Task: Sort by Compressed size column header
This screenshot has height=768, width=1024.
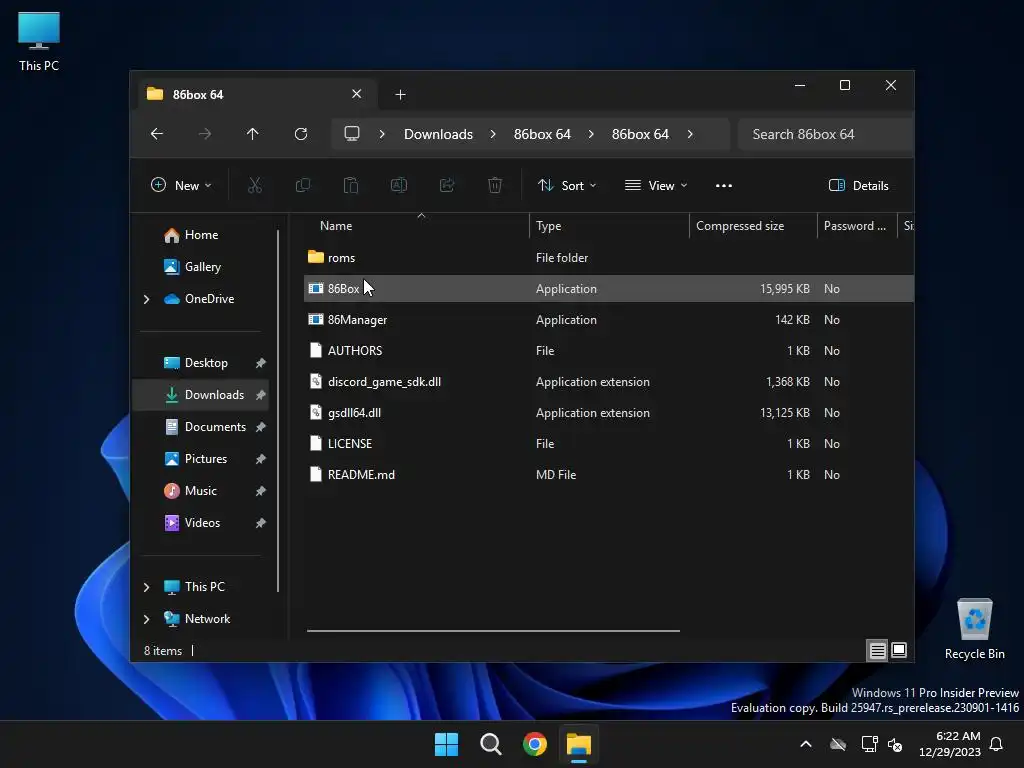Action: point(752,226)
